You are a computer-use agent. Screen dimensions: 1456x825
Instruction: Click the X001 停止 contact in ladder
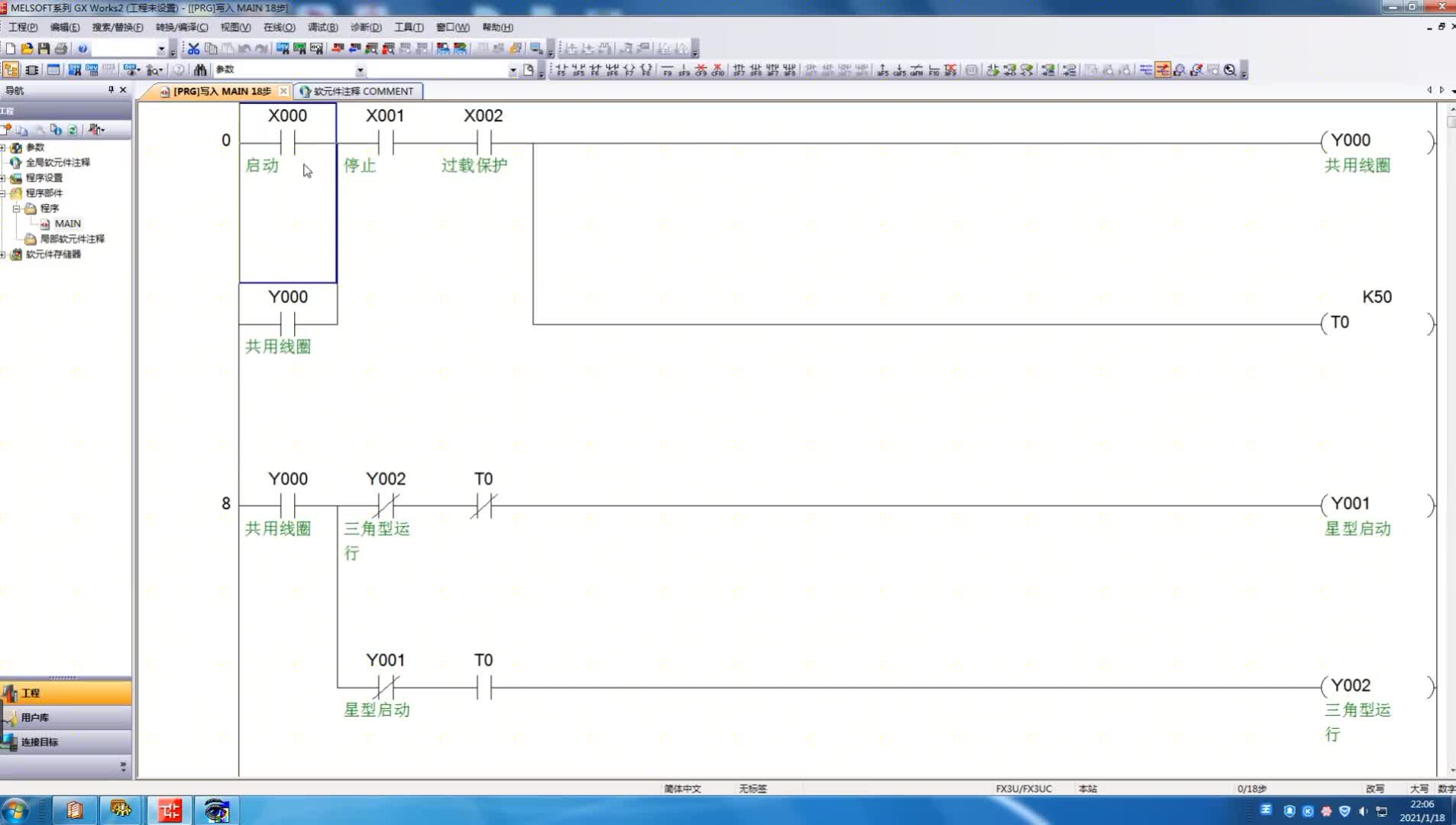pos(385,141)
